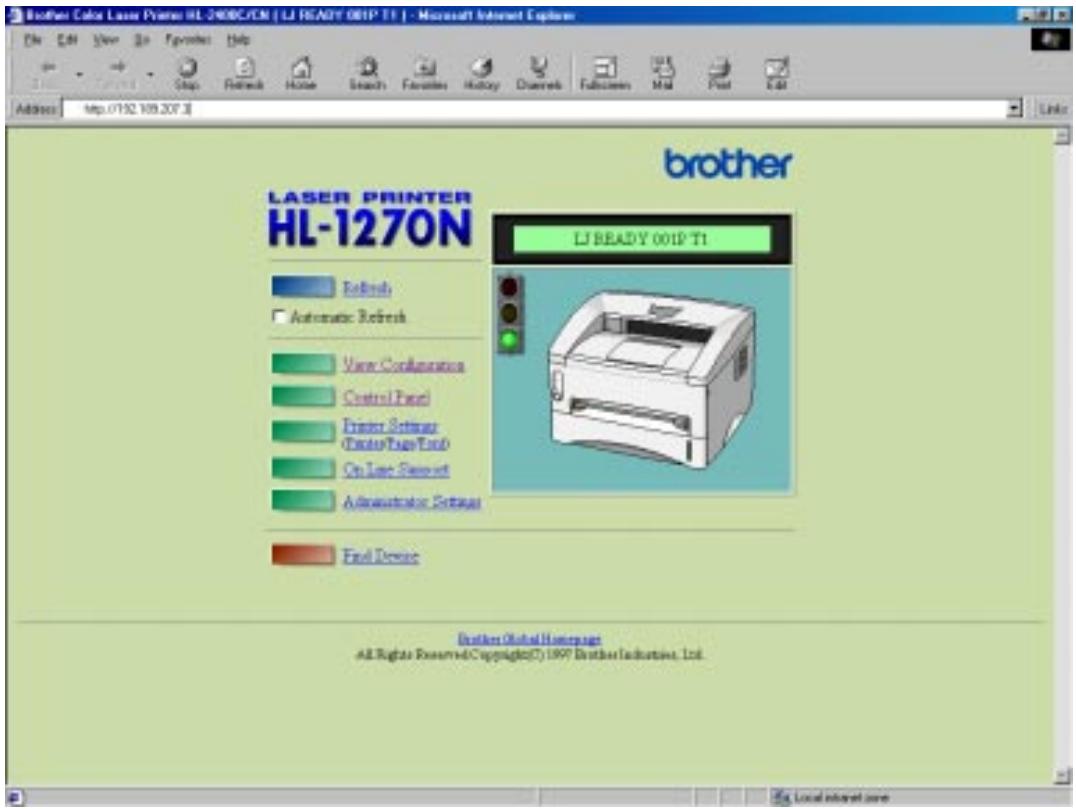Click the Print toolbar icon
The width and height of the screenshot is (1076, 809).
tap(719, 73)
